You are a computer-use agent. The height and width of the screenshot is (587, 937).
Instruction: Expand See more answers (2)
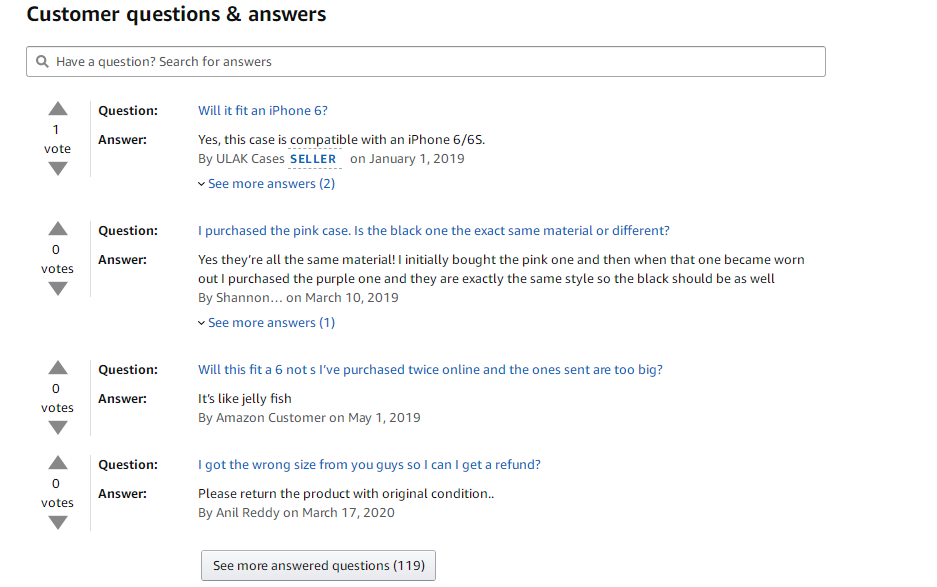[271, 184]
